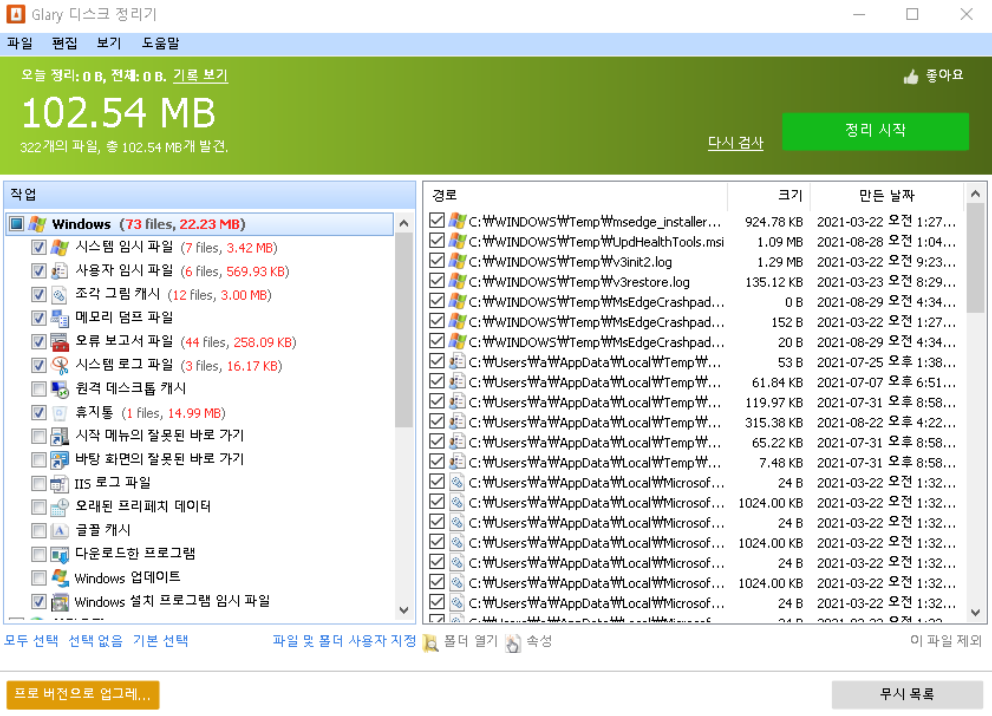Click the 무시 목록 button

coord(907,694)
